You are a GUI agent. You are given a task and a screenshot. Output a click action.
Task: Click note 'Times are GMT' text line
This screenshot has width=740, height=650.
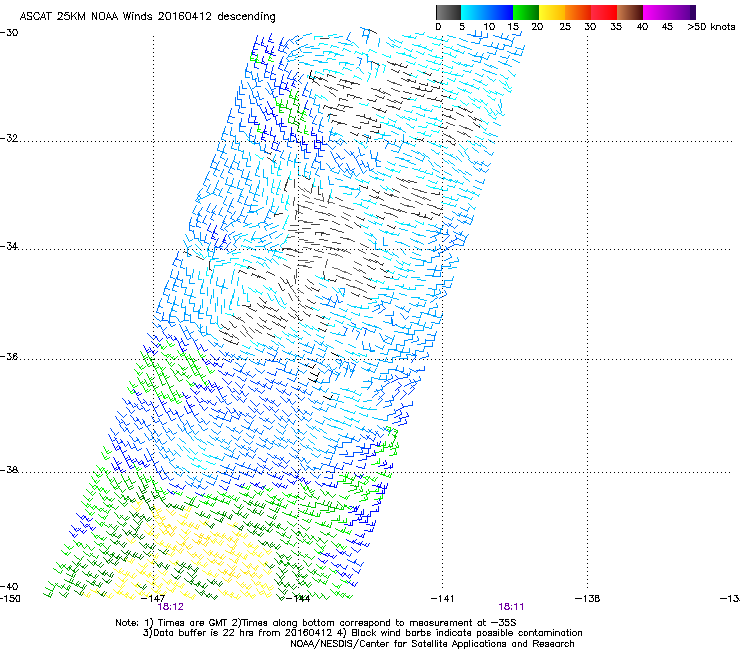coord(316,623)
